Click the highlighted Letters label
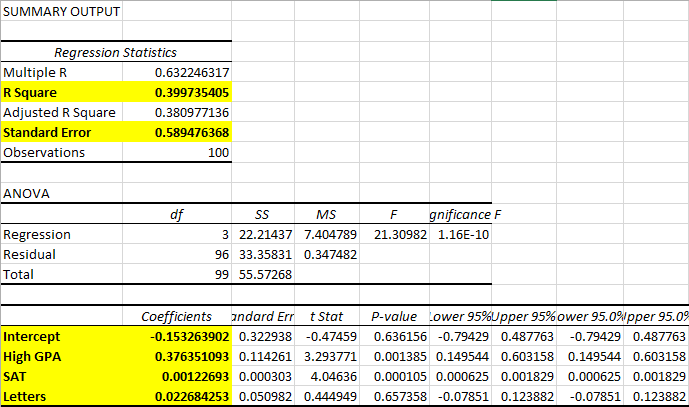The image size is (689, 407). (62, 396)
